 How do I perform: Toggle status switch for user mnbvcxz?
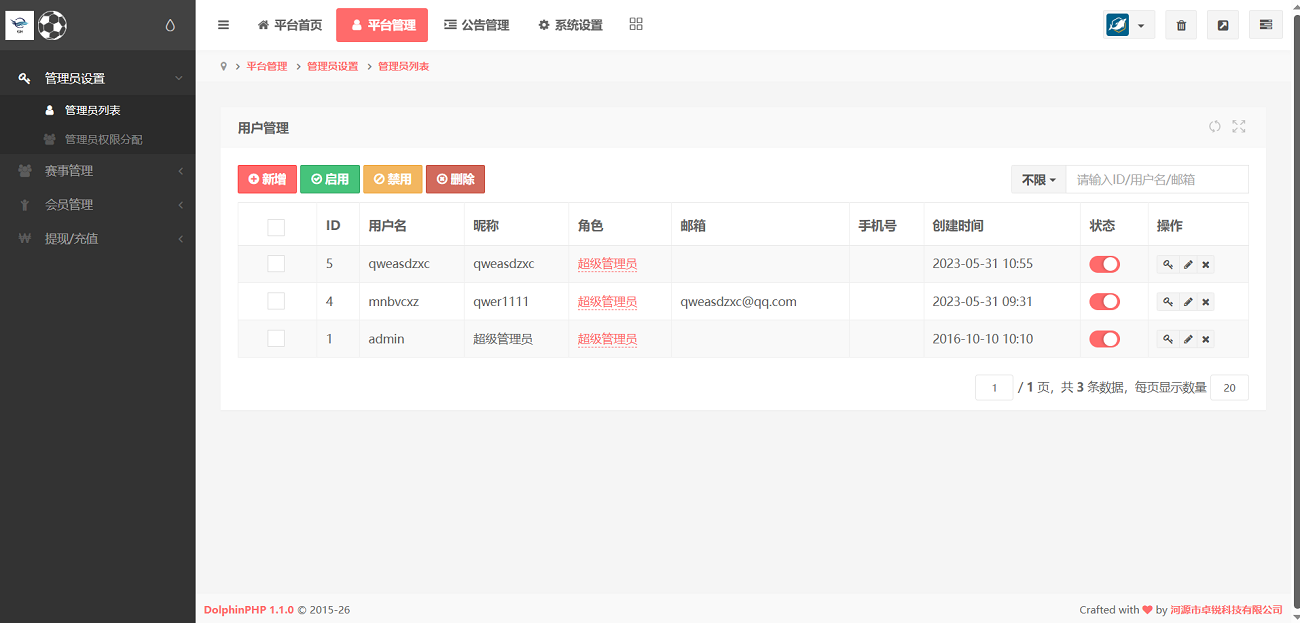point(1104,301)
